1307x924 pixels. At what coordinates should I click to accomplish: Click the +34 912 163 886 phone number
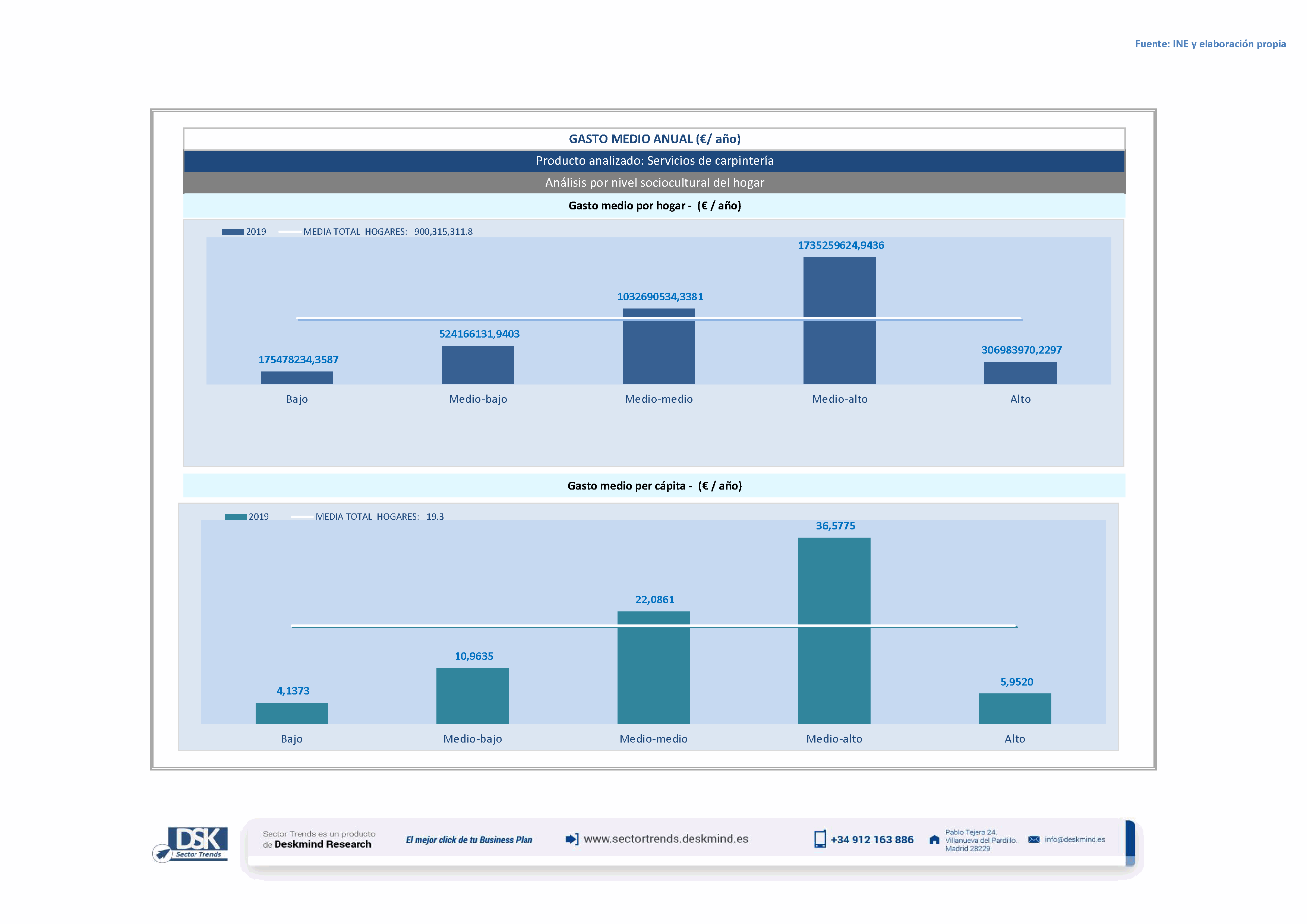point(872,839)
